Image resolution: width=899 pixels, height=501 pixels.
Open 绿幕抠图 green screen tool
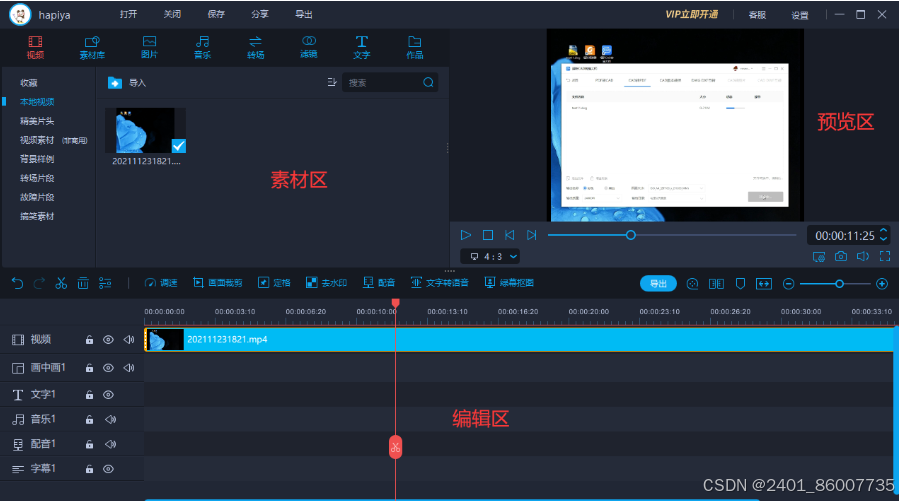[x=509, y=283]
